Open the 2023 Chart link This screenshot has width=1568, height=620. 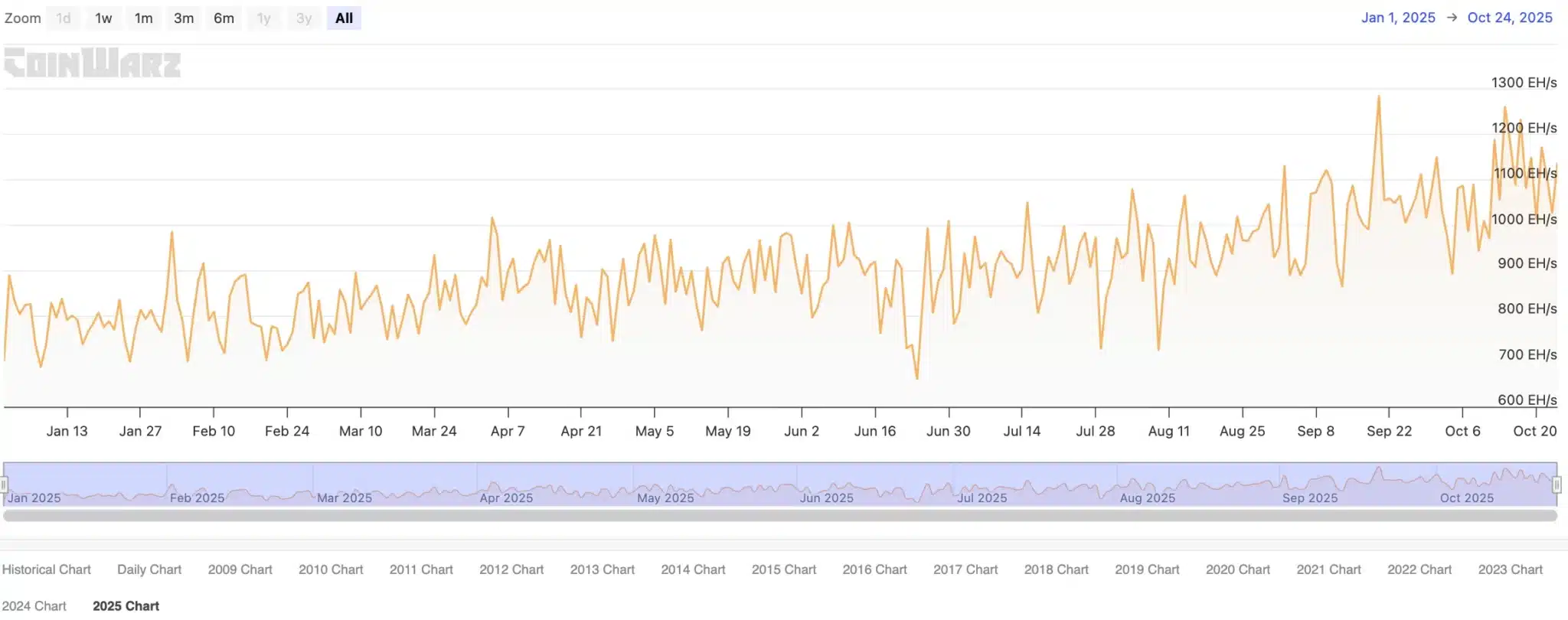[x=1510, y=569]
